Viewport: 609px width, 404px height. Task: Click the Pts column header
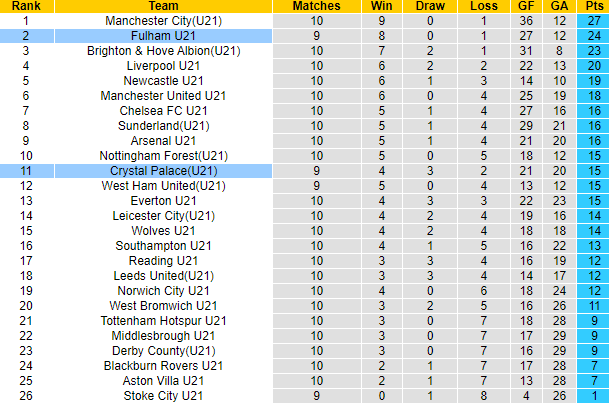coord(594,5)
